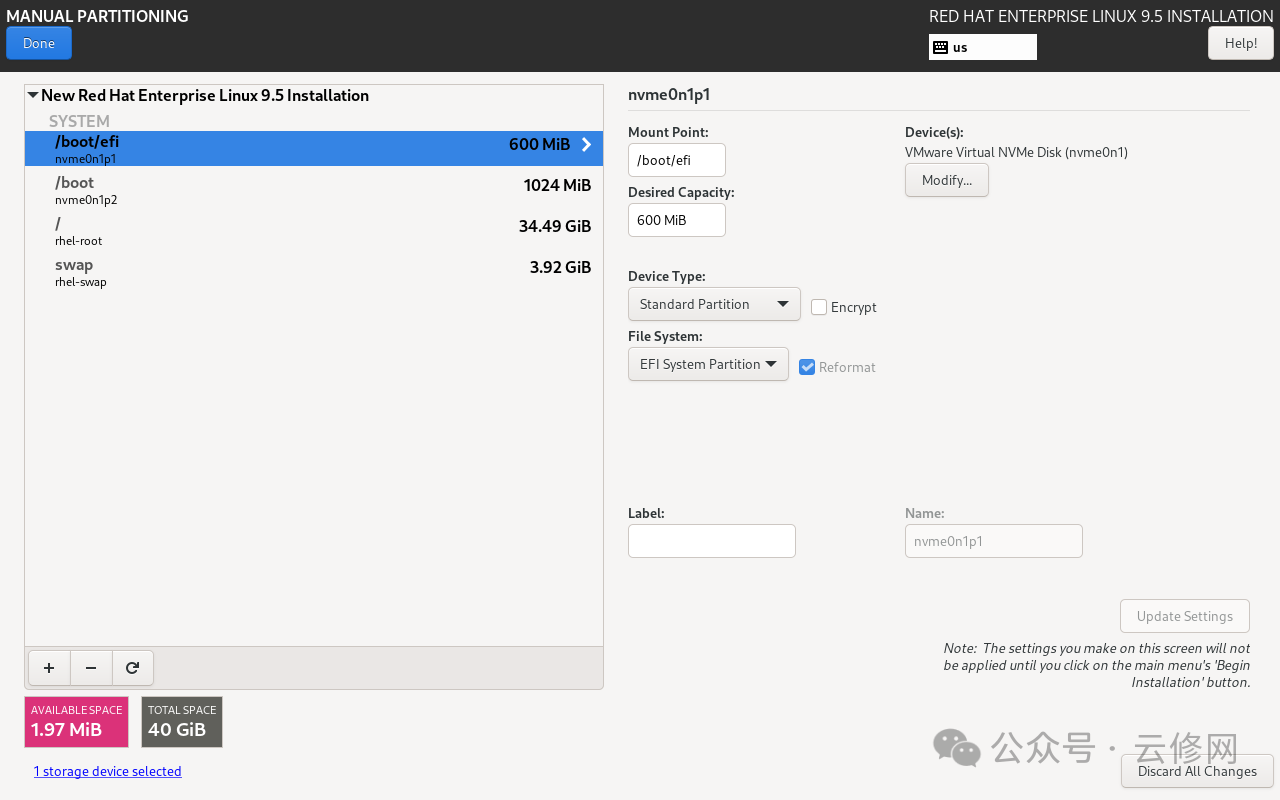The height and width of the screenshot is (800, 1280).
Task: Open the 1 storage device selected link
Action: (108, 771)
